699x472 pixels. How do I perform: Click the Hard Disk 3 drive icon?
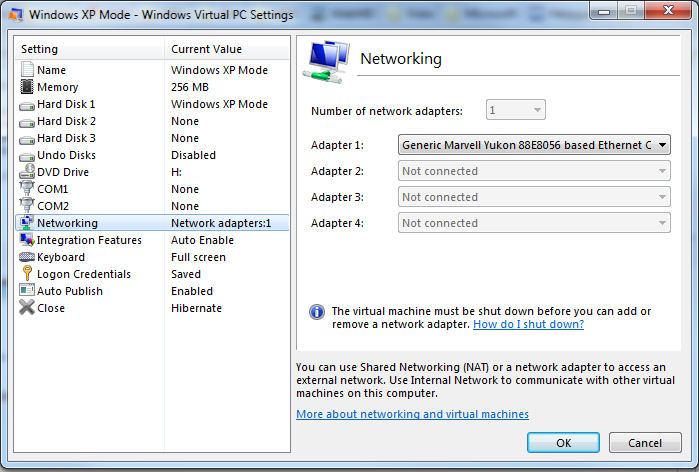[27, 140]
